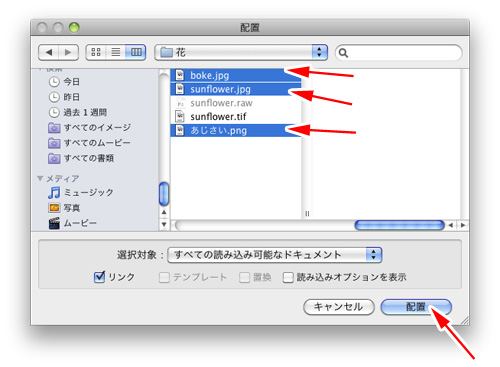Click the column resize handle below file list
The image size is (500, 367).
pyautogui.click(x=307, y=214)
